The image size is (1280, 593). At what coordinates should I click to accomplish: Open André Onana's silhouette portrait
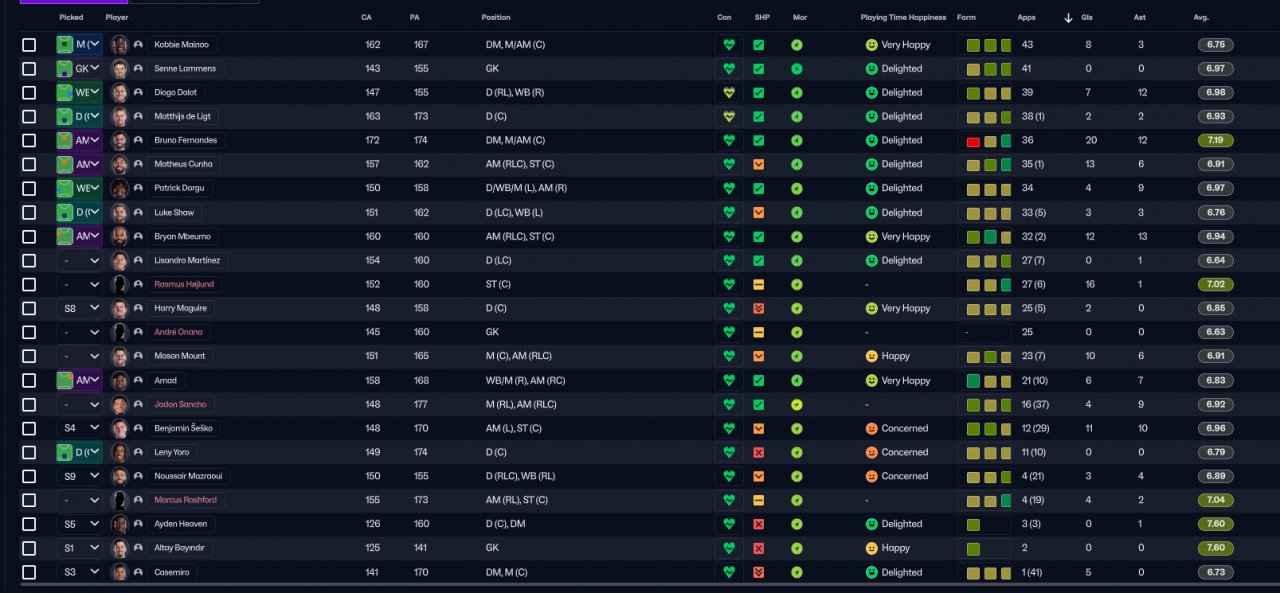pos(120,333)
